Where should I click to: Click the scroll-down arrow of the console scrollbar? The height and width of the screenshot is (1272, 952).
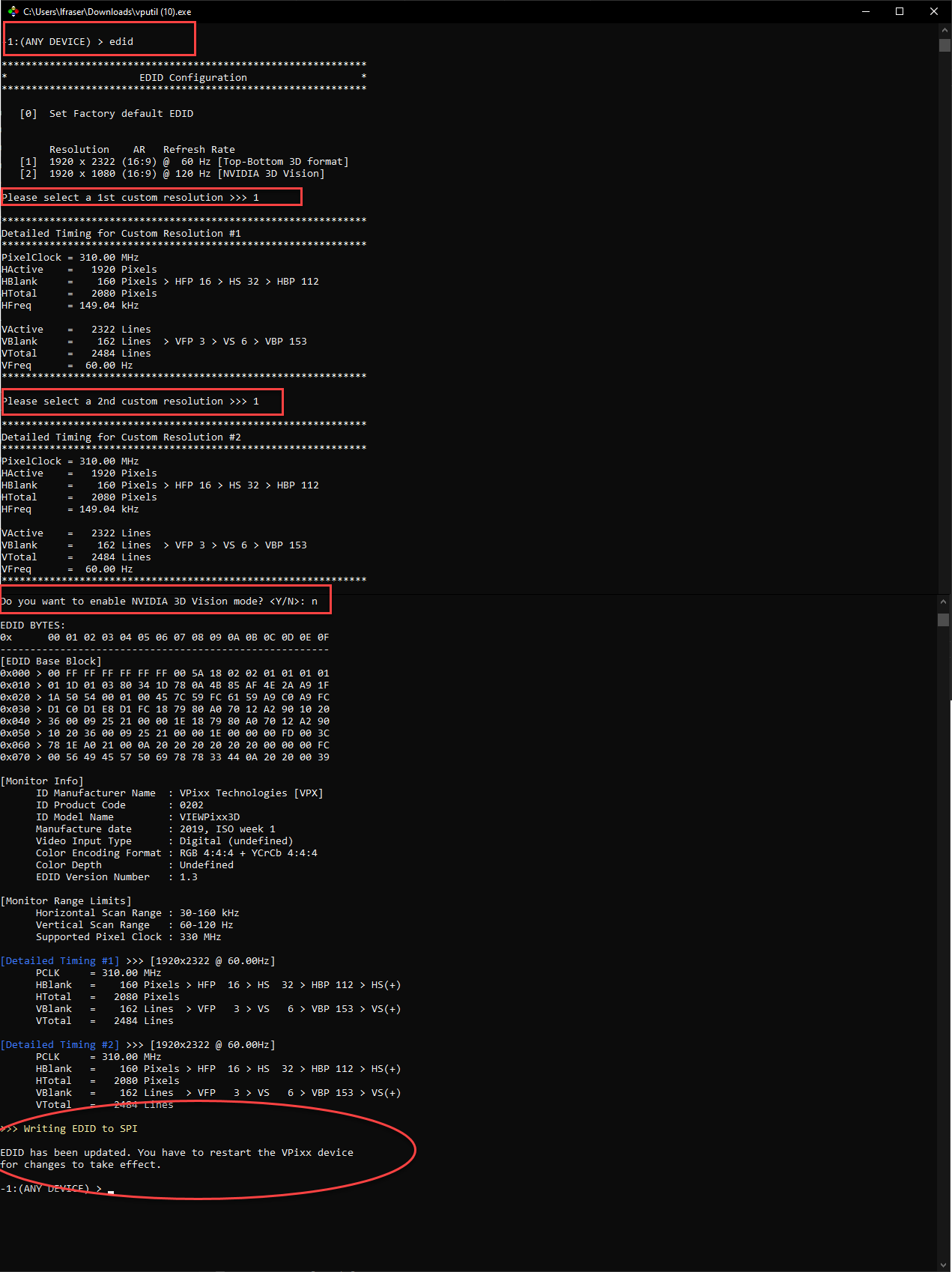pyautogui.click(x=944, y=1265)
